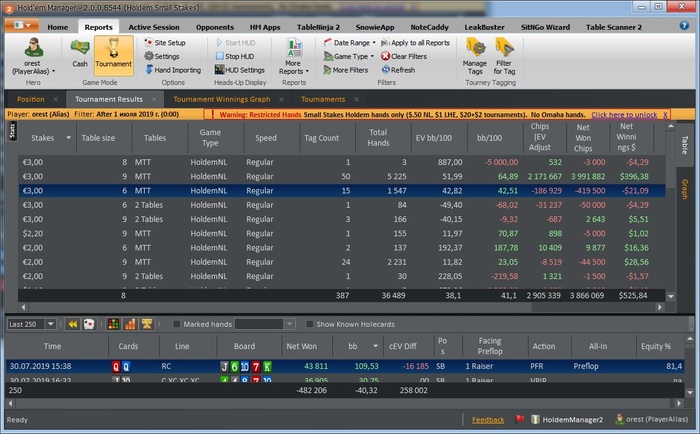
Task: Open Manage Tags
Action: [x=475, y=56]
